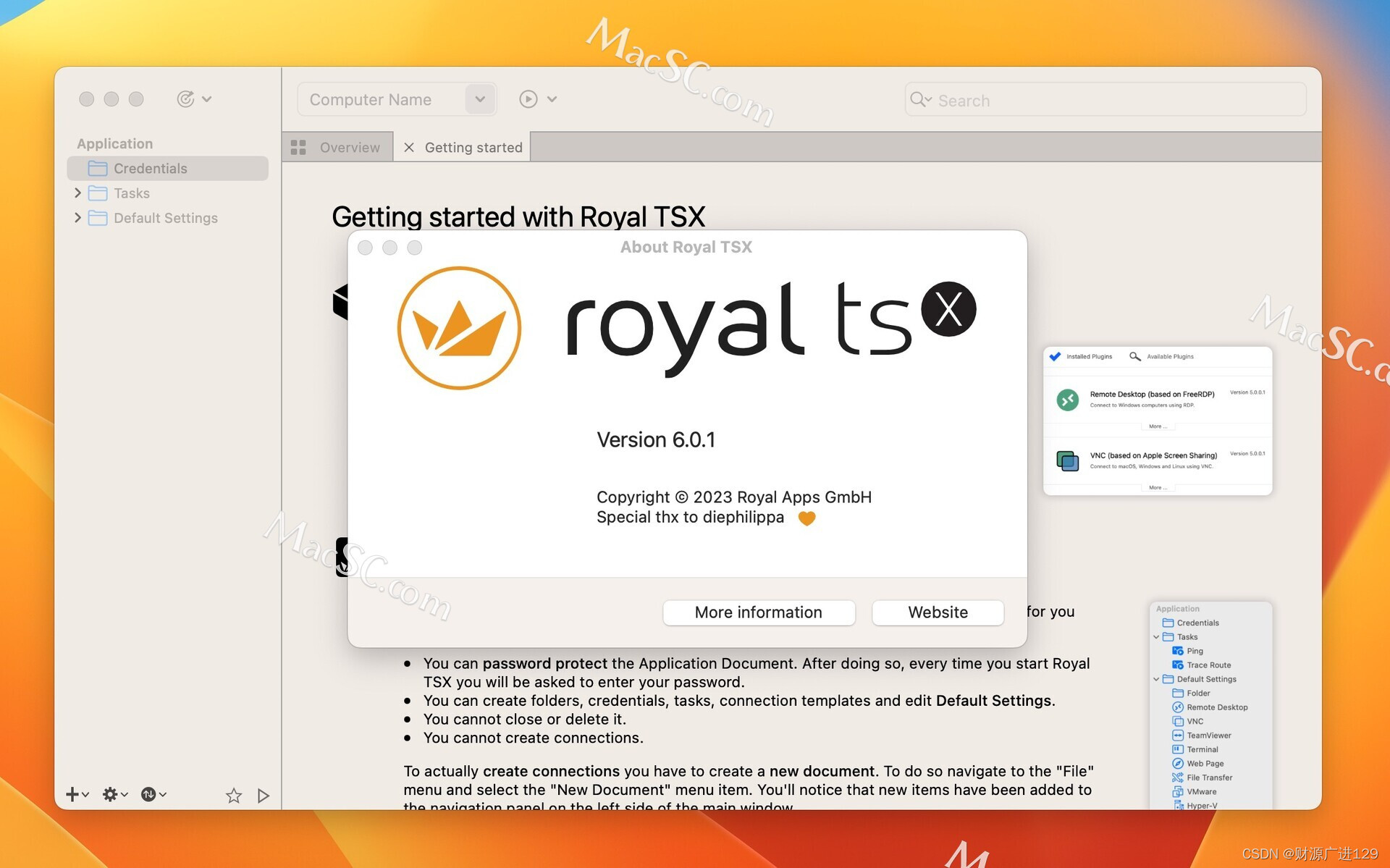
Task: Click the plugins screenshot thumbnail
Action: point(1158,421)
